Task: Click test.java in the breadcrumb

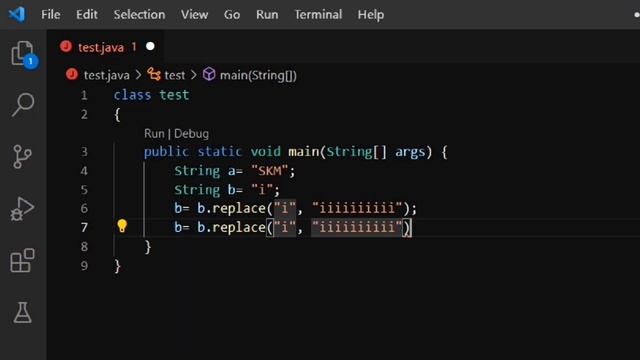Action: point(106,76)
